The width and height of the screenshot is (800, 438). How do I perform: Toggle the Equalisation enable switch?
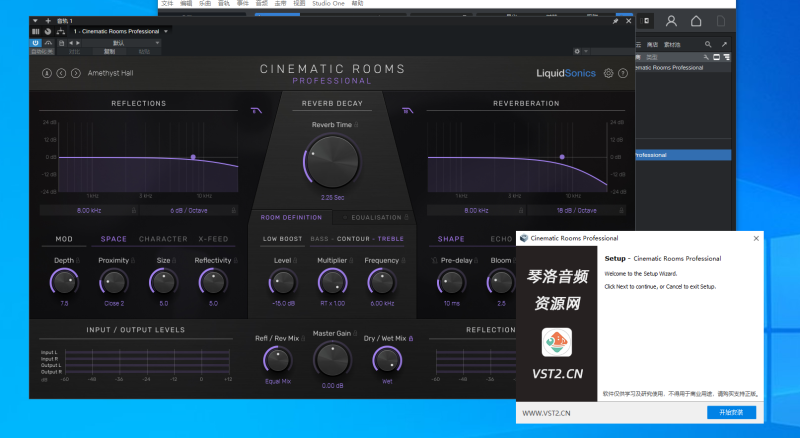(x=345, y=217)
